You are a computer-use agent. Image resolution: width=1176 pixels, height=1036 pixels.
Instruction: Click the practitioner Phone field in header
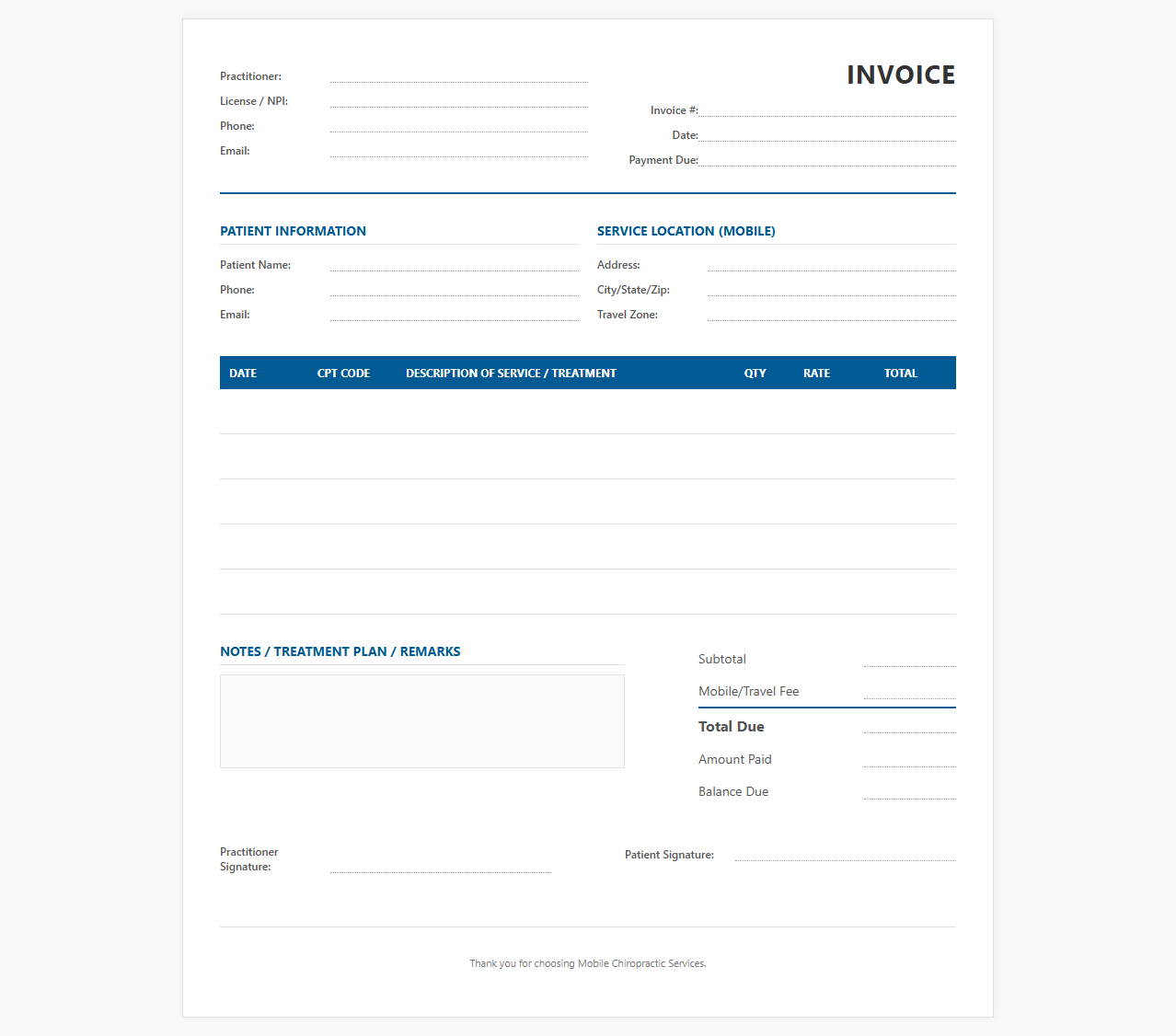point(459,125)
